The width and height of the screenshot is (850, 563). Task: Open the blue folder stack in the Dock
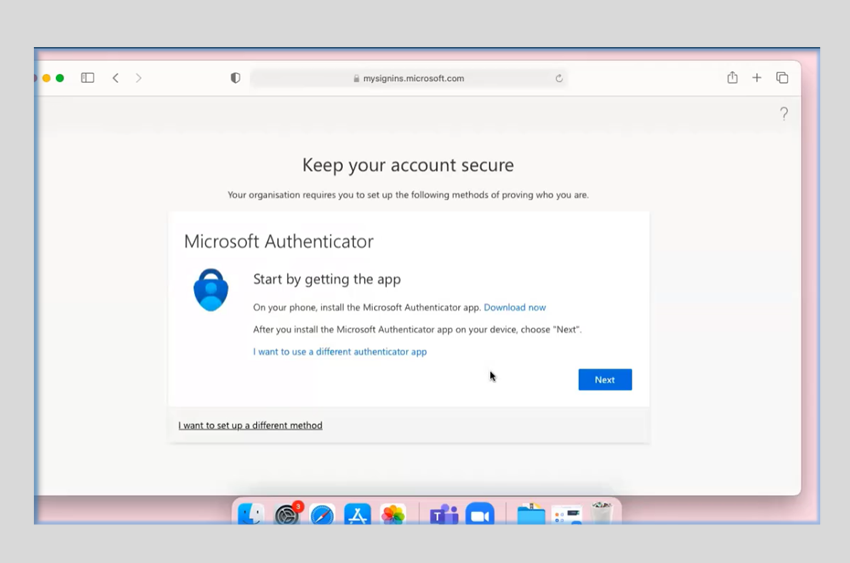(531, 514)
